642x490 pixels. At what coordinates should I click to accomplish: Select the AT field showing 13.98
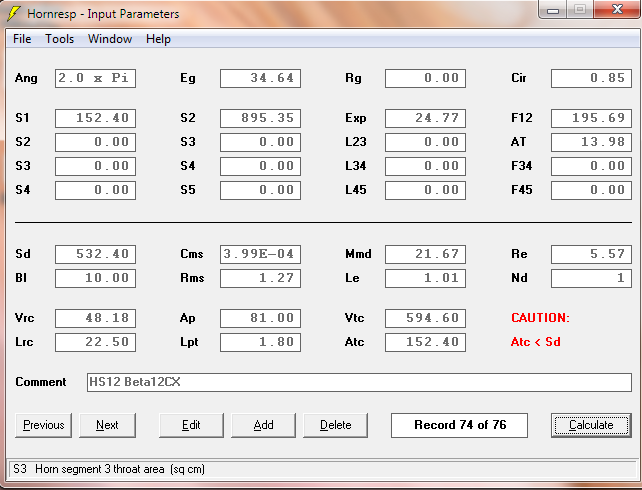point(591,142)
